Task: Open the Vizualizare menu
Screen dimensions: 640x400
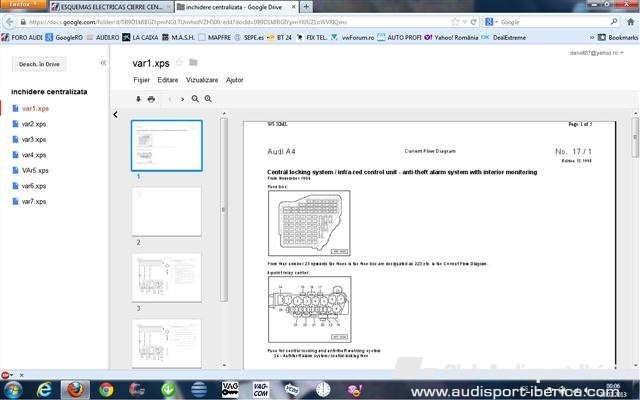Action: click(x=202, y=80)
